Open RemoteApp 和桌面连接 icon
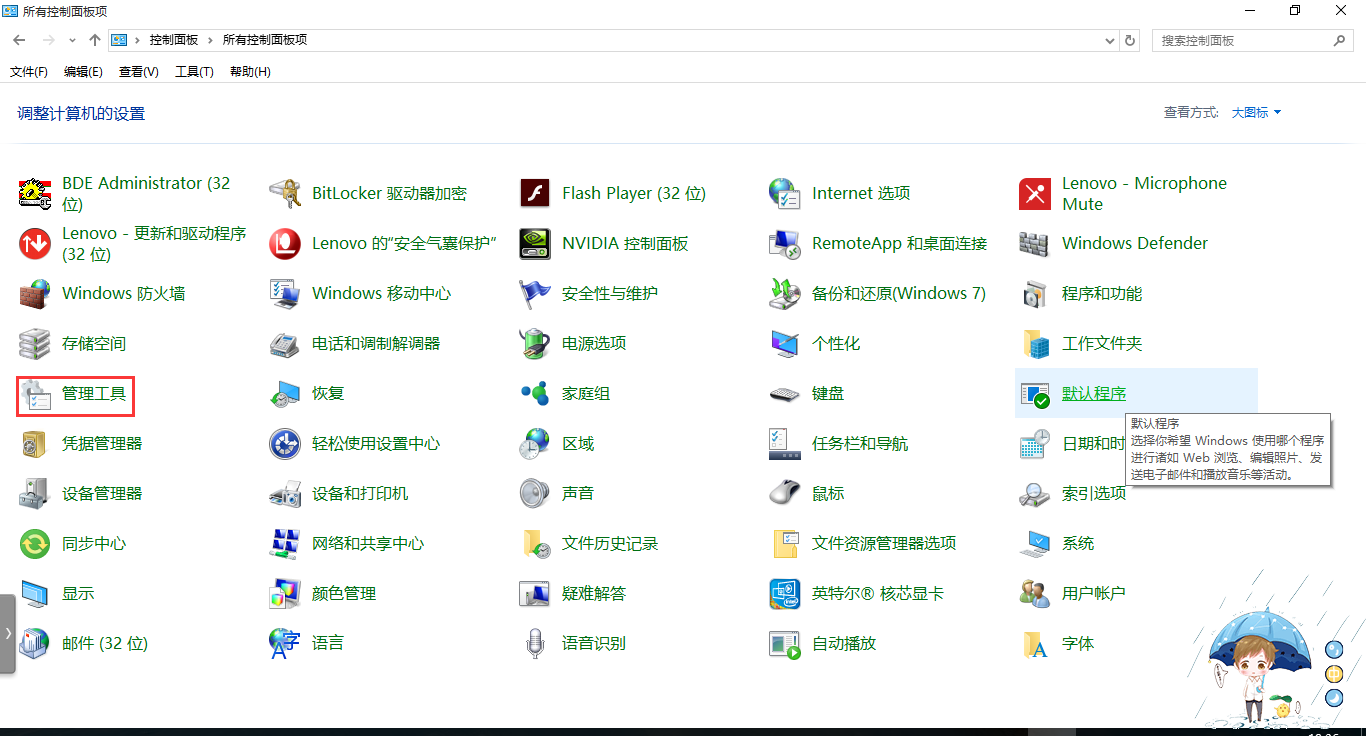This screenshot has width=1366, height=736. coord(785,243)
